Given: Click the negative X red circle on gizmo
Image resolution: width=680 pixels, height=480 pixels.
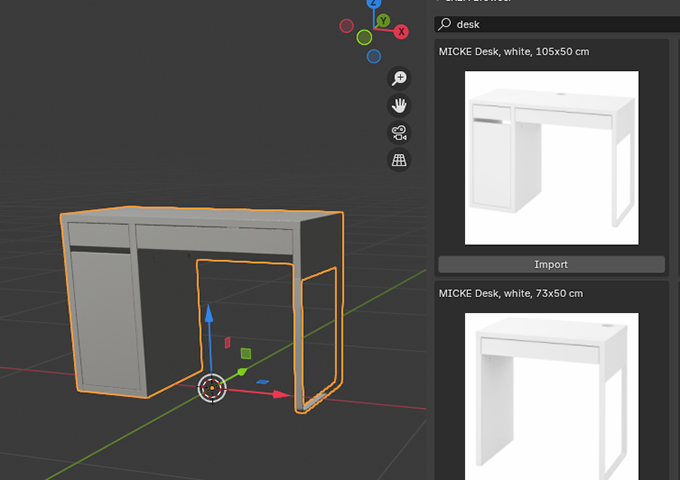Looking at the screenshot, I should tap(347, 26).
